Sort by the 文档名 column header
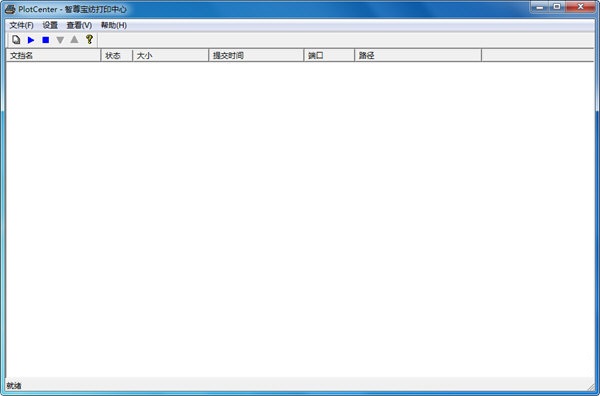The image size is (600, 396). 54,55
